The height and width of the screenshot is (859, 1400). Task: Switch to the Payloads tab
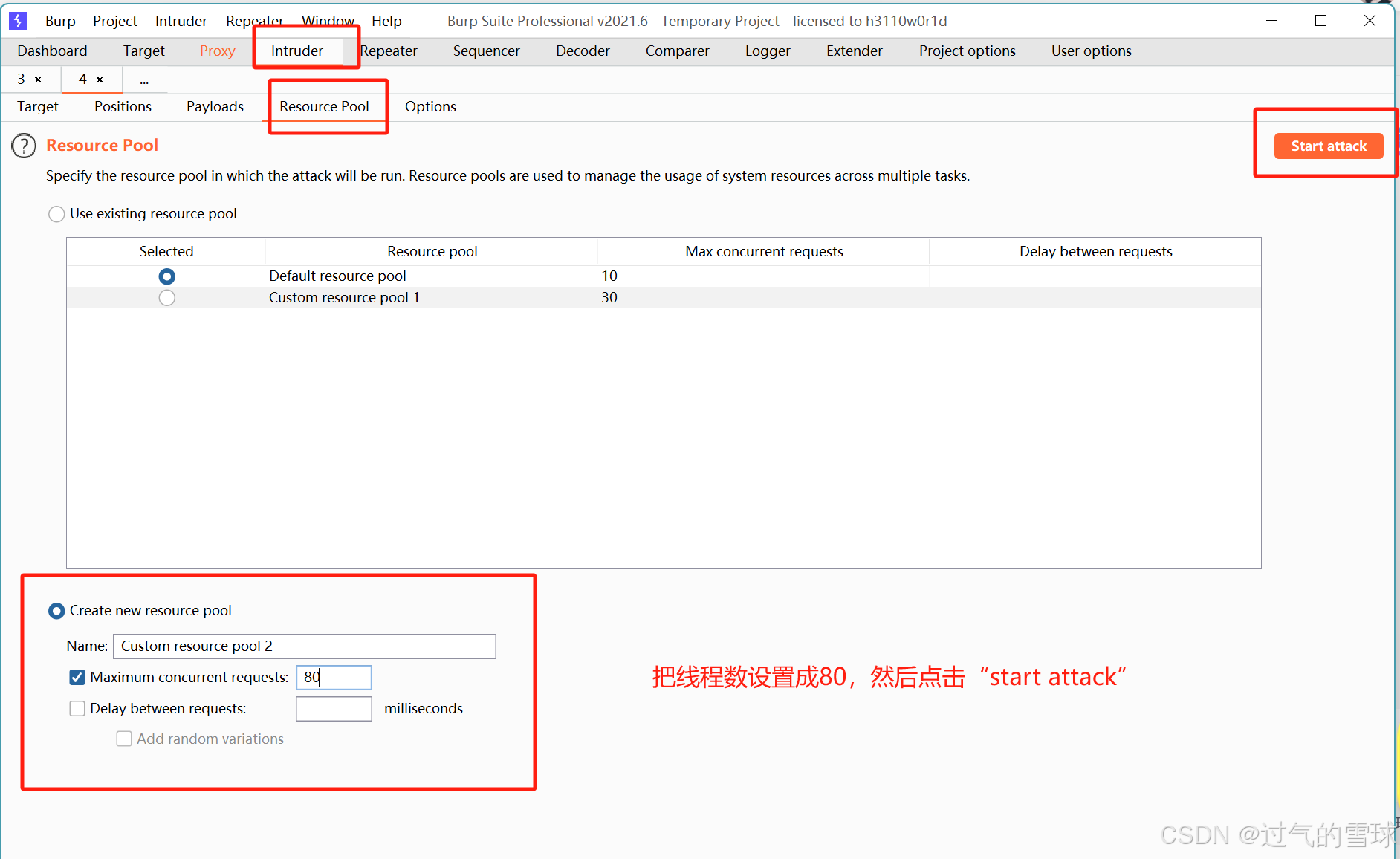tap(215, 106)
